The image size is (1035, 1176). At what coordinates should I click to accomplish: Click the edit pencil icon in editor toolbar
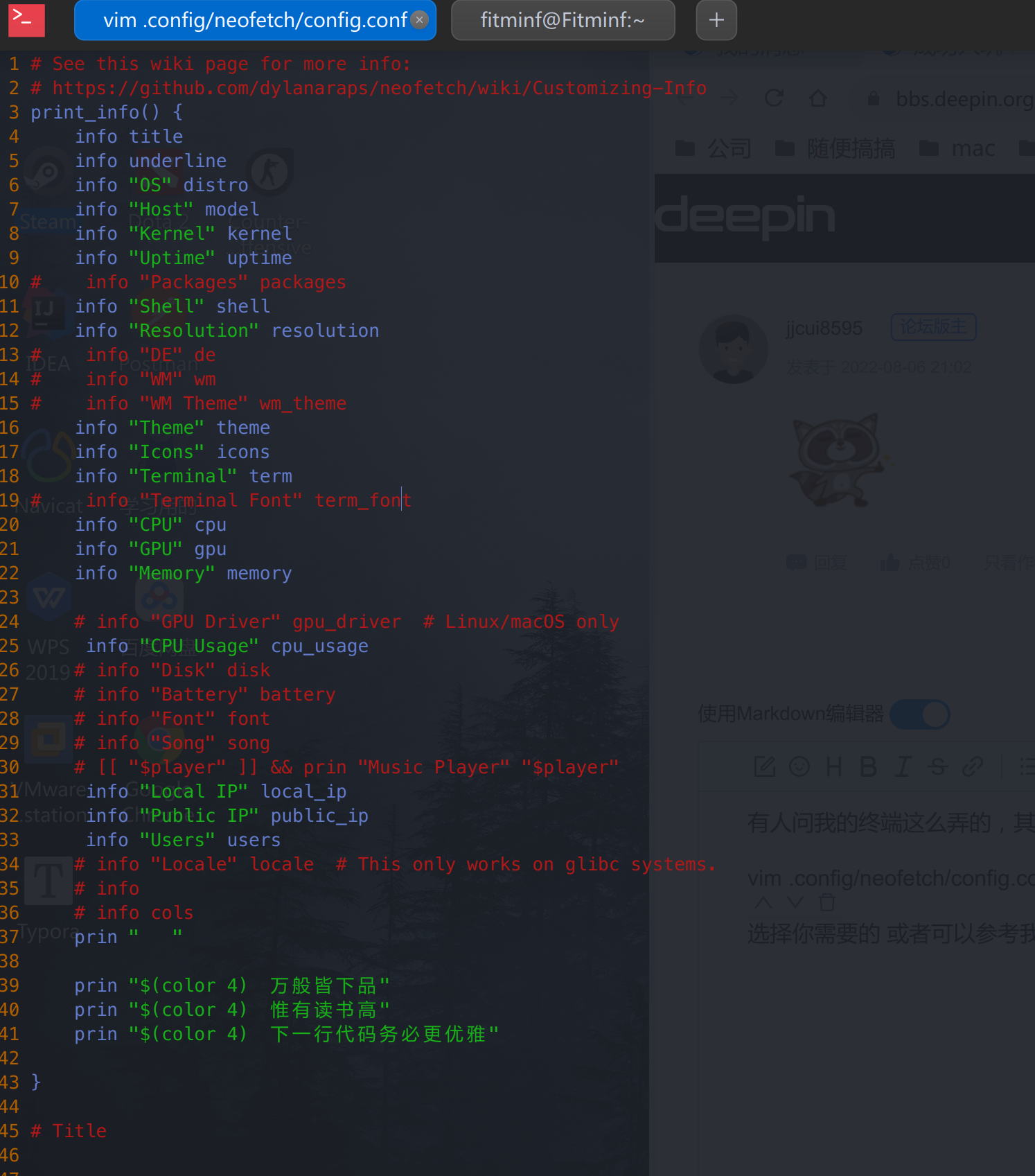(x=765, y=766)
